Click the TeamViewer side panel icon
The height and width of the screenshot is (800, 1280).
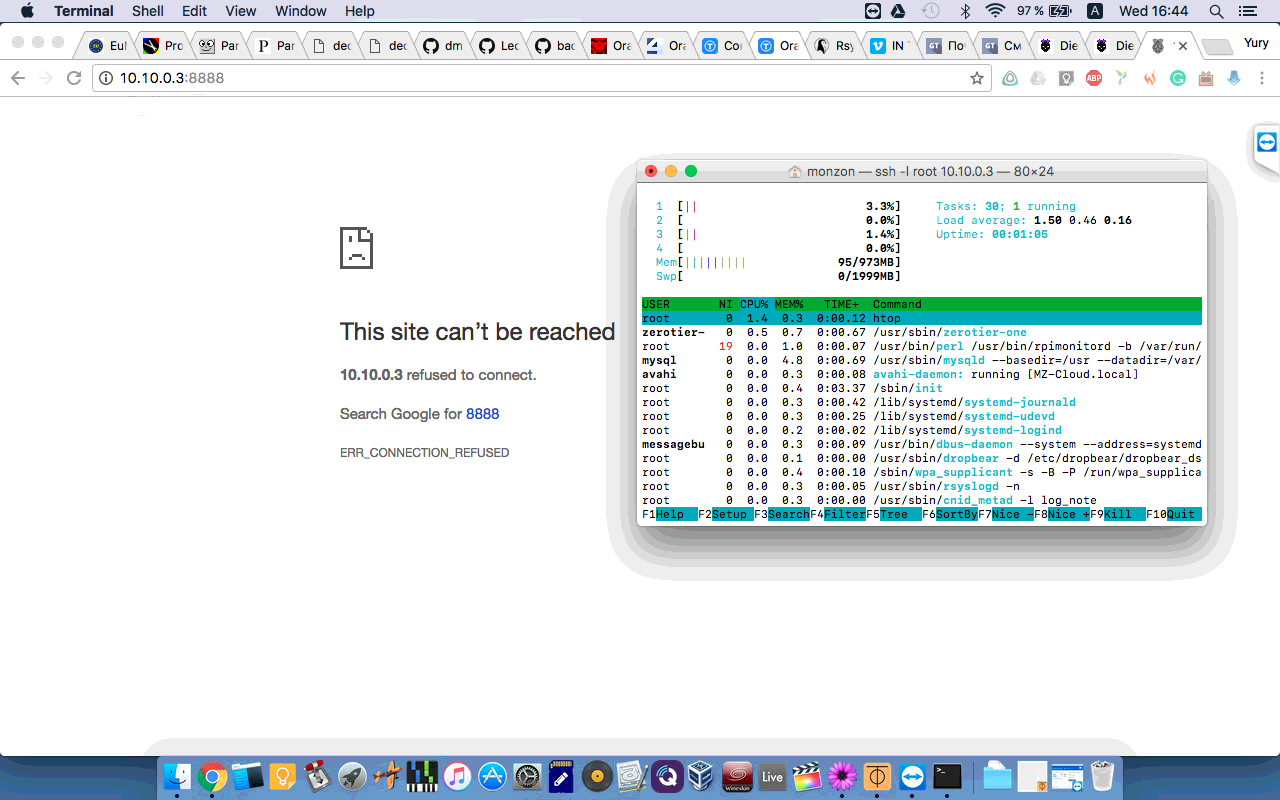[x=1267, y=143]
